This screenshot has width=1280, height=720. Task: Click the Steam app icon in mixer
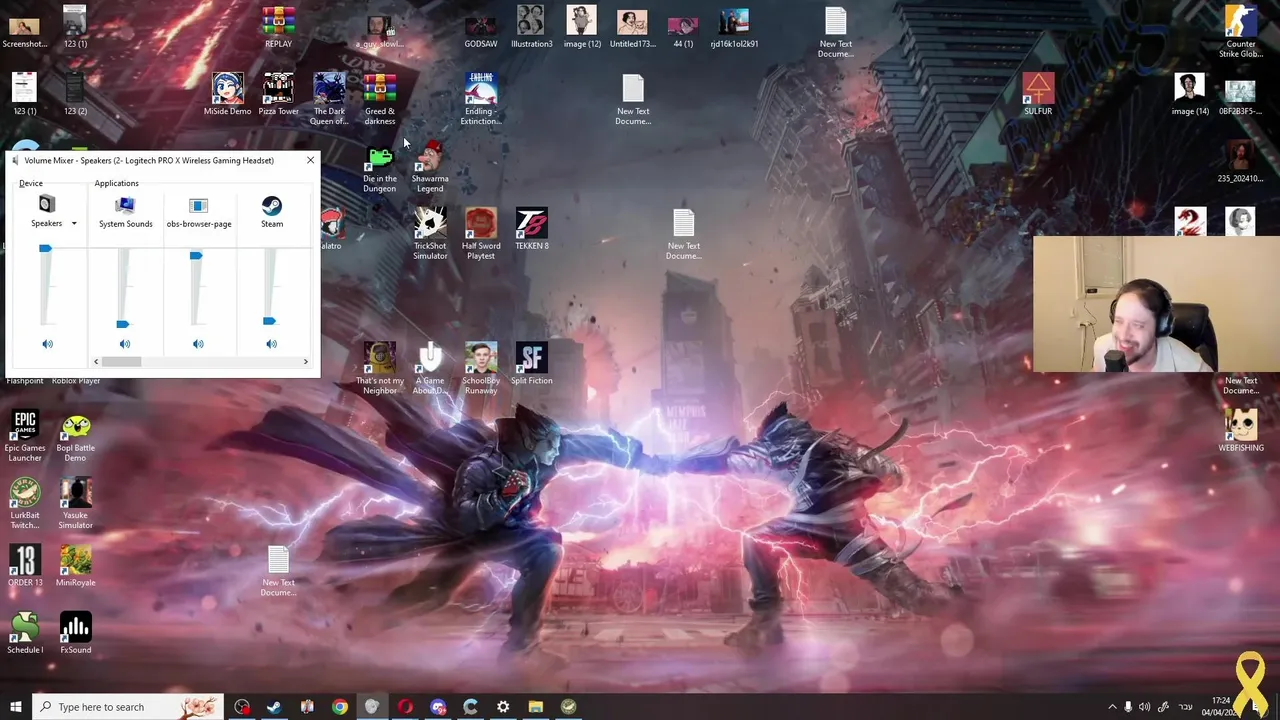click(x=271, y=205)
